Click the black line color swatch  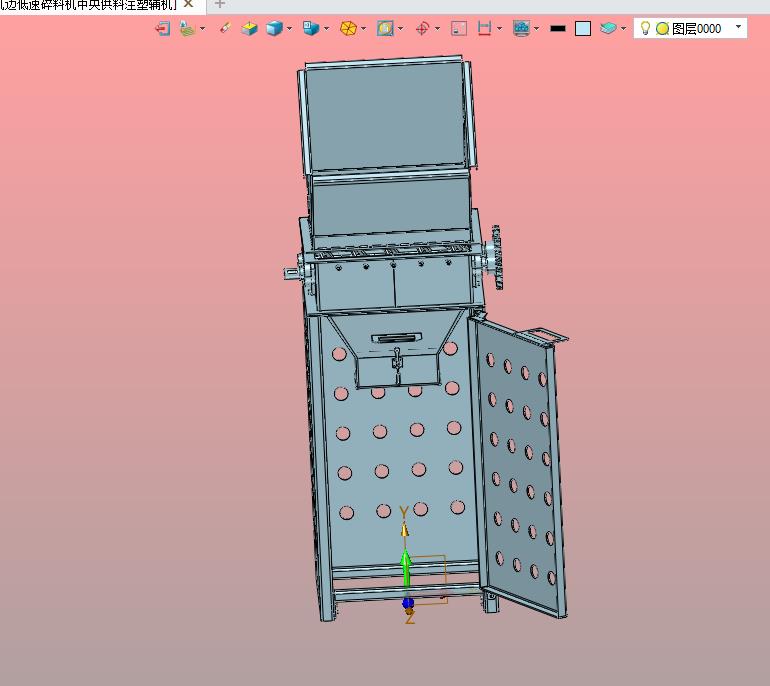pos(558,28)
